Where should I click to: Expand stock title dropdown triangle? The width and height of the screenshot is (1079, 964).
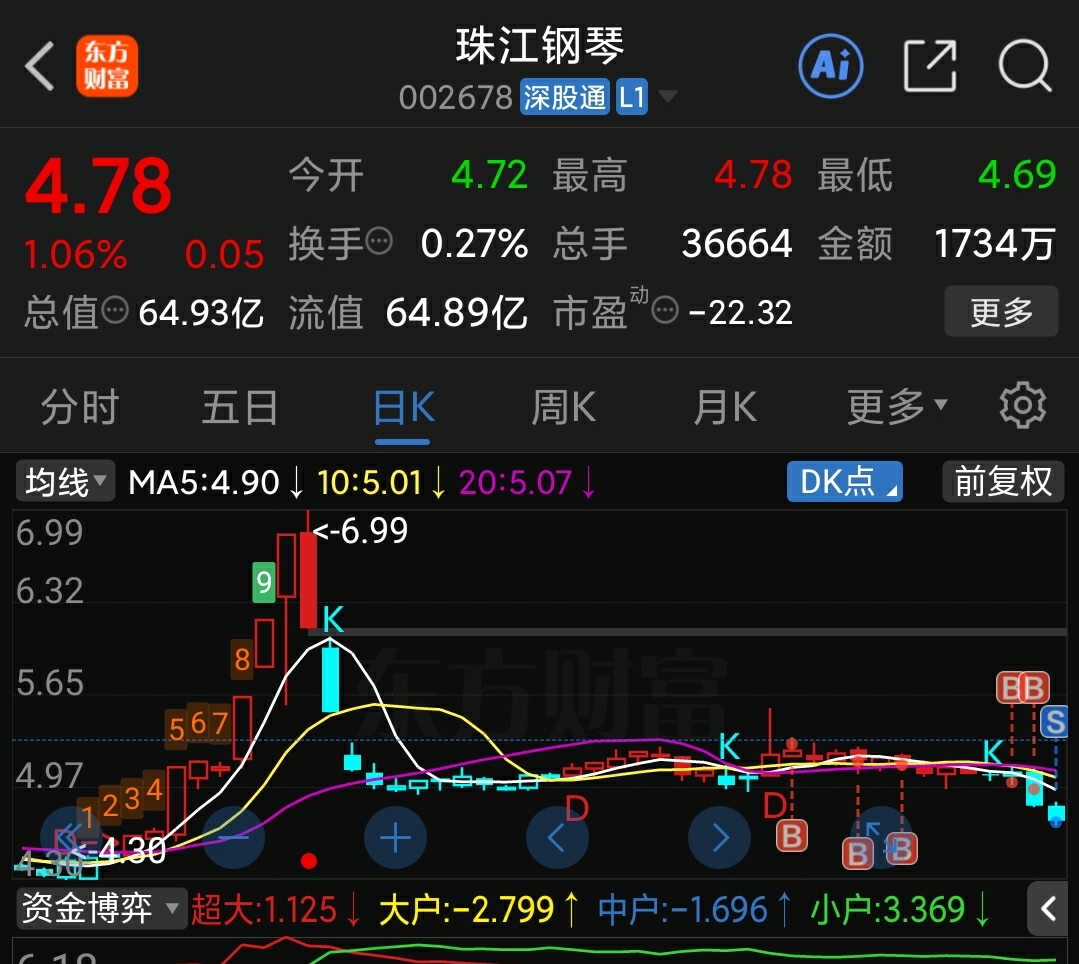667,96
